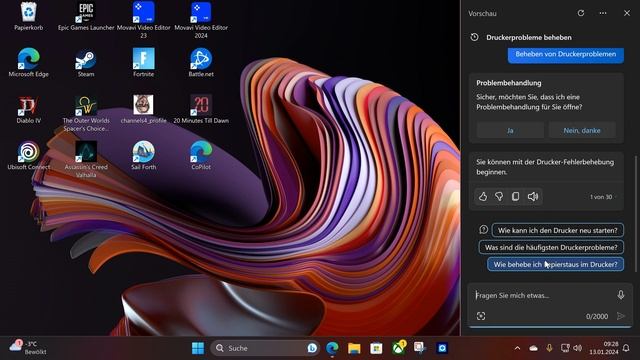Open the Copilot more options menu

[x=603, y=13]
